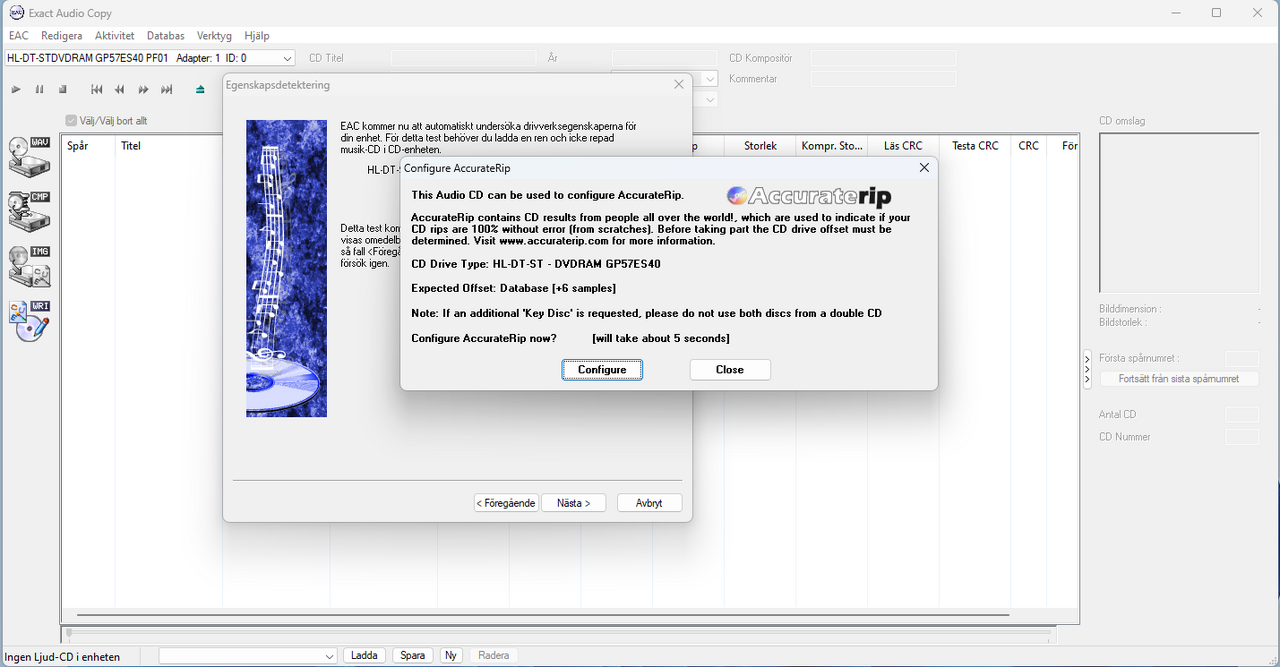The width and height of the screenshot is (1280, 667).
Task: Eject the CD with the teal eject icon
Action: pyautogui.click(x=200, y=90)
